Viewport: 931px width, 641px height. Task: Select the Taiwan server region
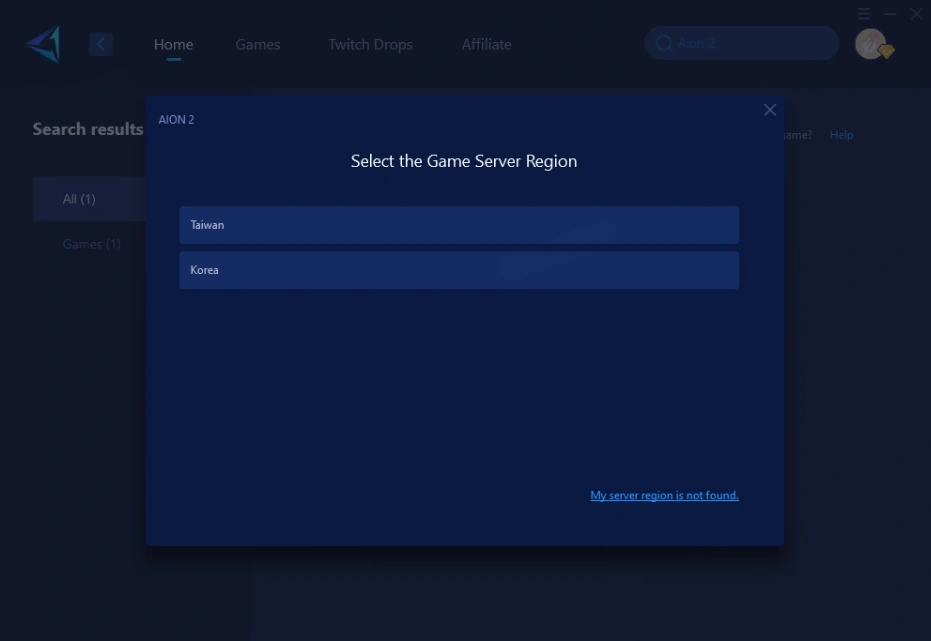pos(459,225)
